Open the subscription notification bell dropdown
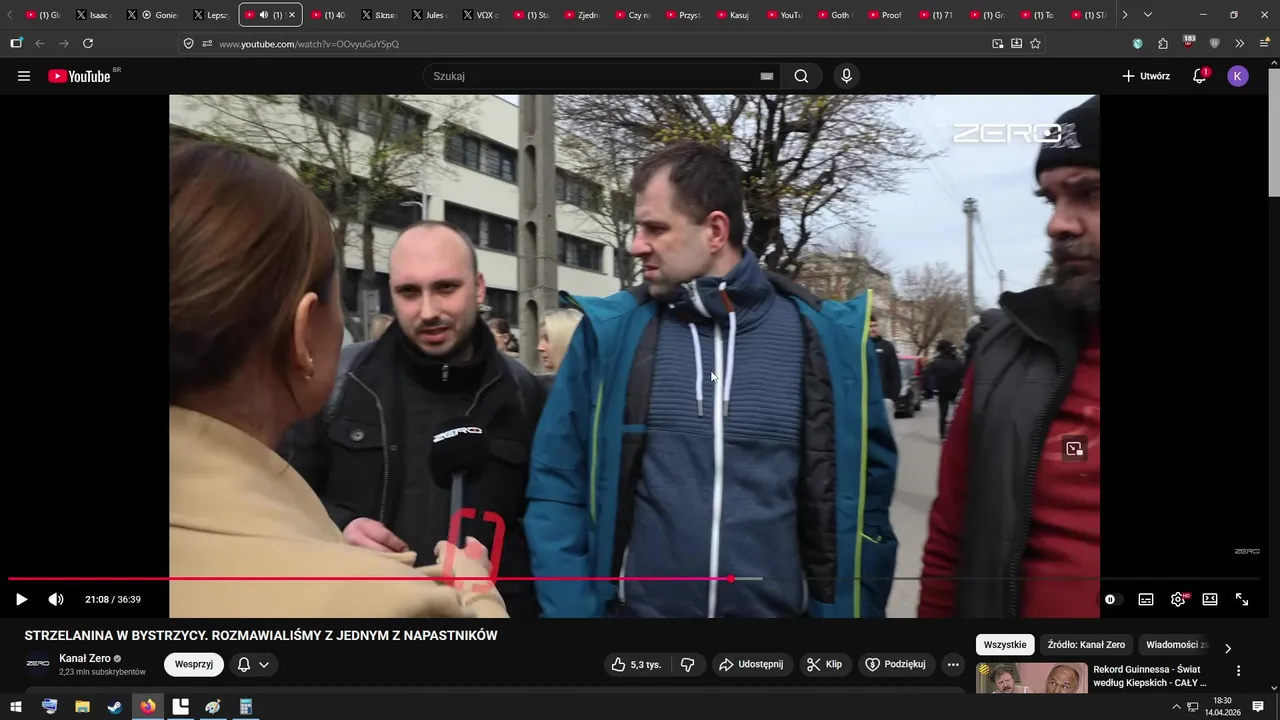 tap(253, 664)
